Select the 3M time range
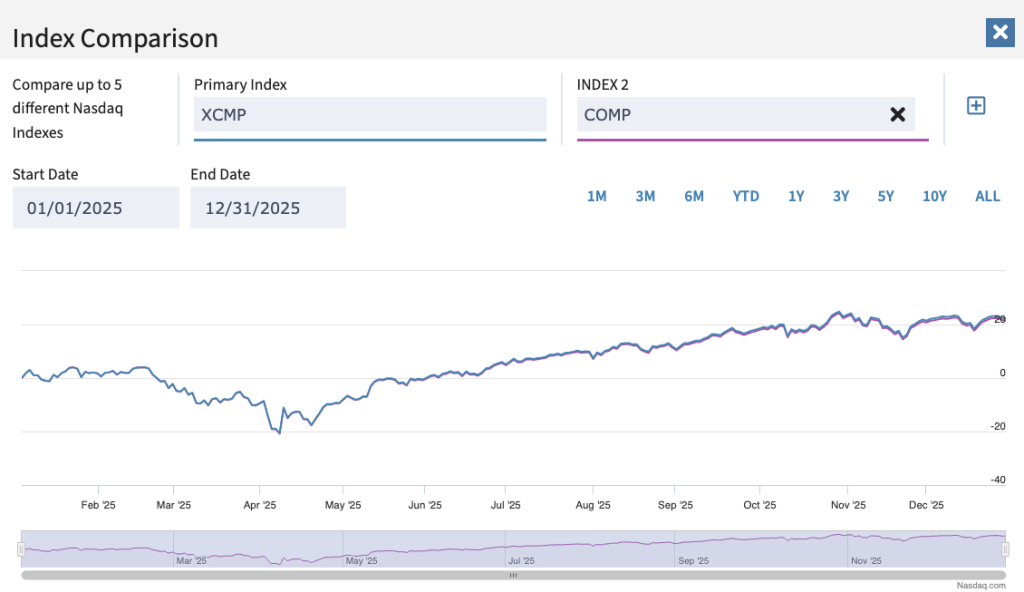Image resolution: width=1024 pixels, height=592 pixels. coord(645,196)
